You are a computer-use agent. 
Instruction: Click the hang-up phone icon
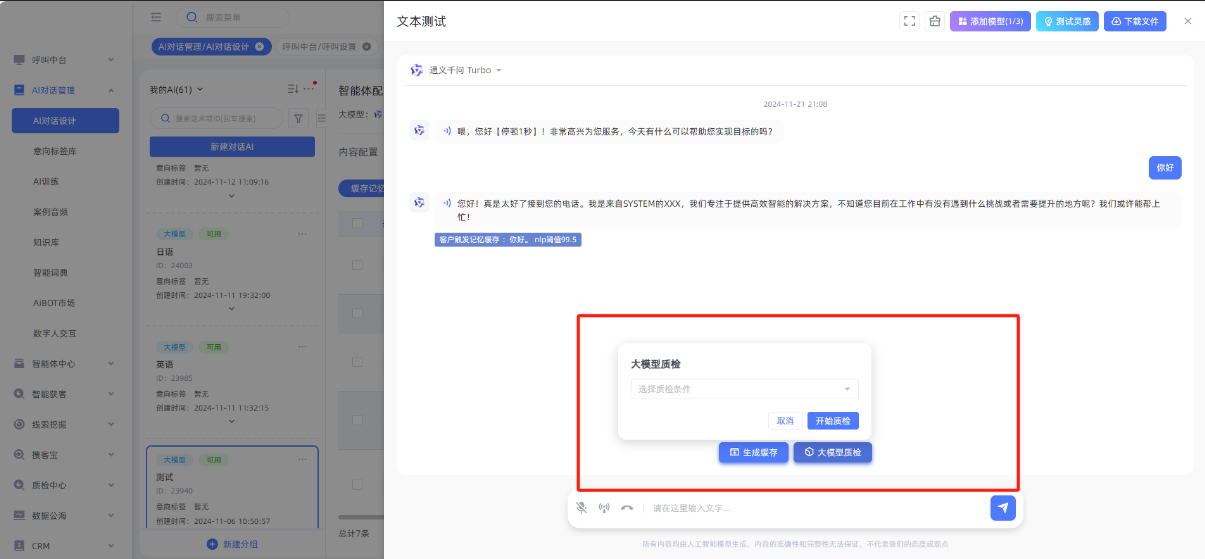tap(627, 508)
